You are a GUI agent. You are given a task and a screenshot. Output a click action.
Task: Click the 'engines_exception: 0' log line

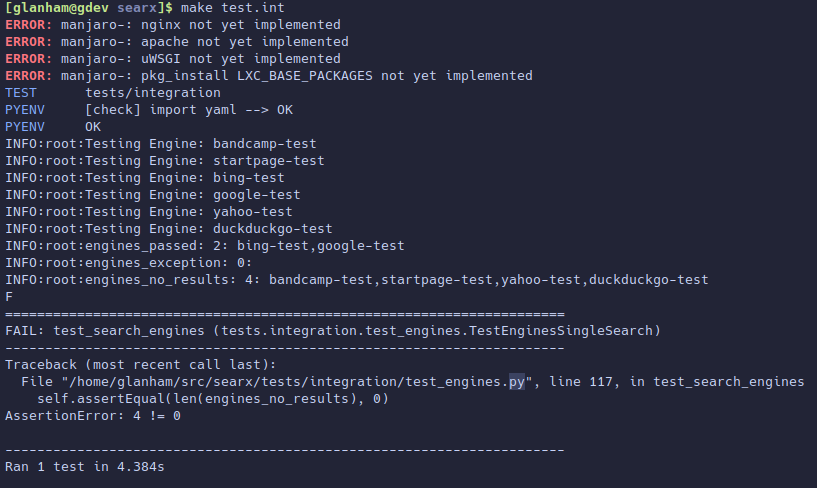click(129, 263)
